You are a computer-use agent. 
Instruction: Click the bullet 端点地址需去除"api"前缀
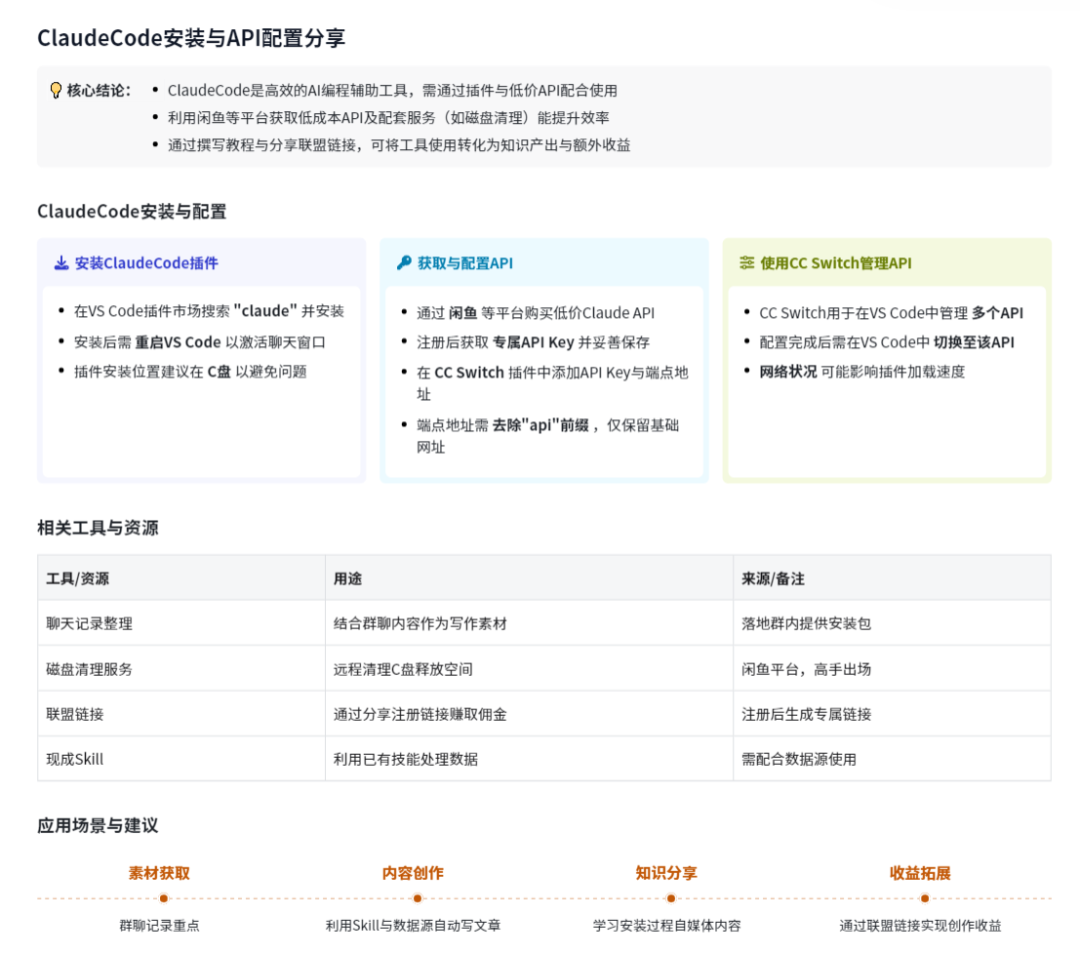pos(548,435)
